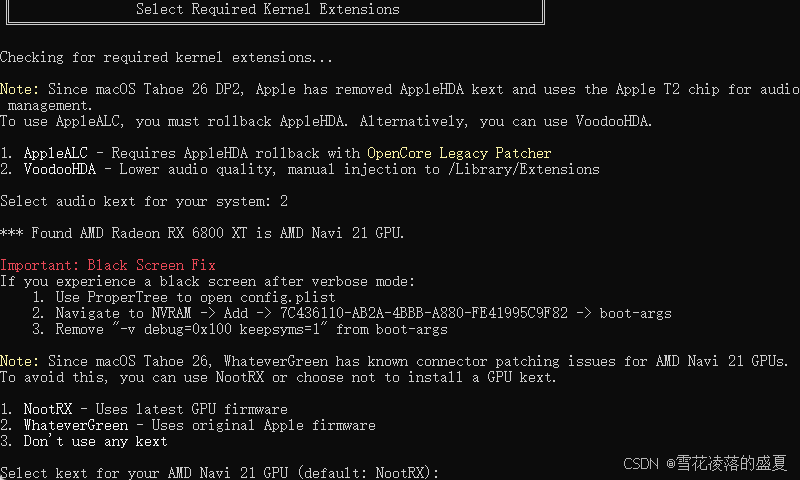
Task: Select the '2. VoodooHDA' option line
Action: click(x=300, y=169)
